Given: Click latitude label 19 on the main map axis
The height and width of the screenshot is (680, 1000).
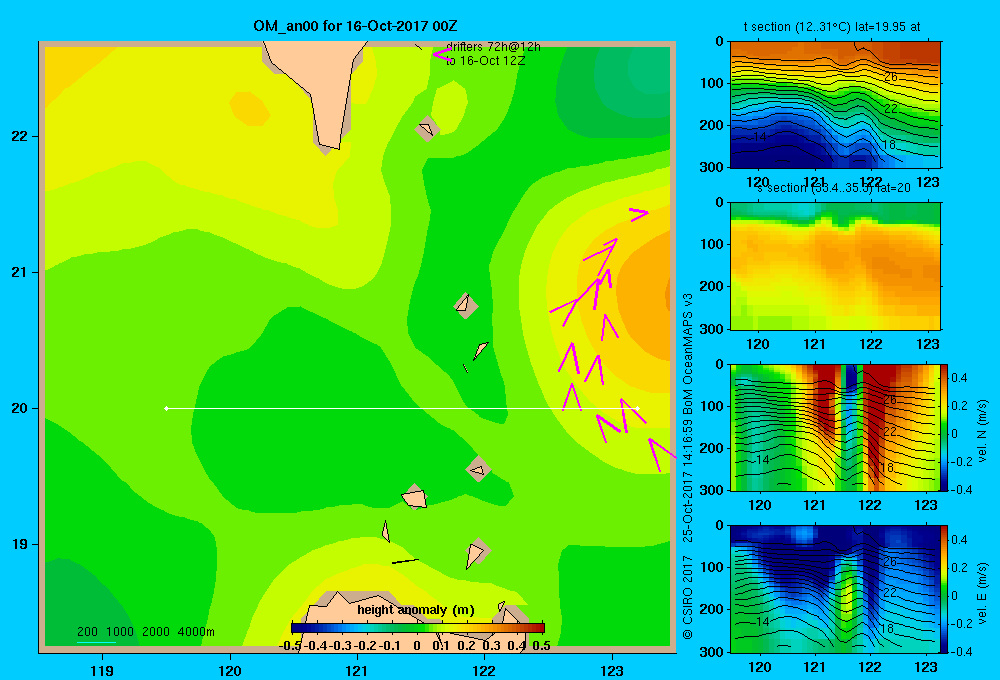Looking at the screenshot, I should pyautogui.click(x=20, y=544).
